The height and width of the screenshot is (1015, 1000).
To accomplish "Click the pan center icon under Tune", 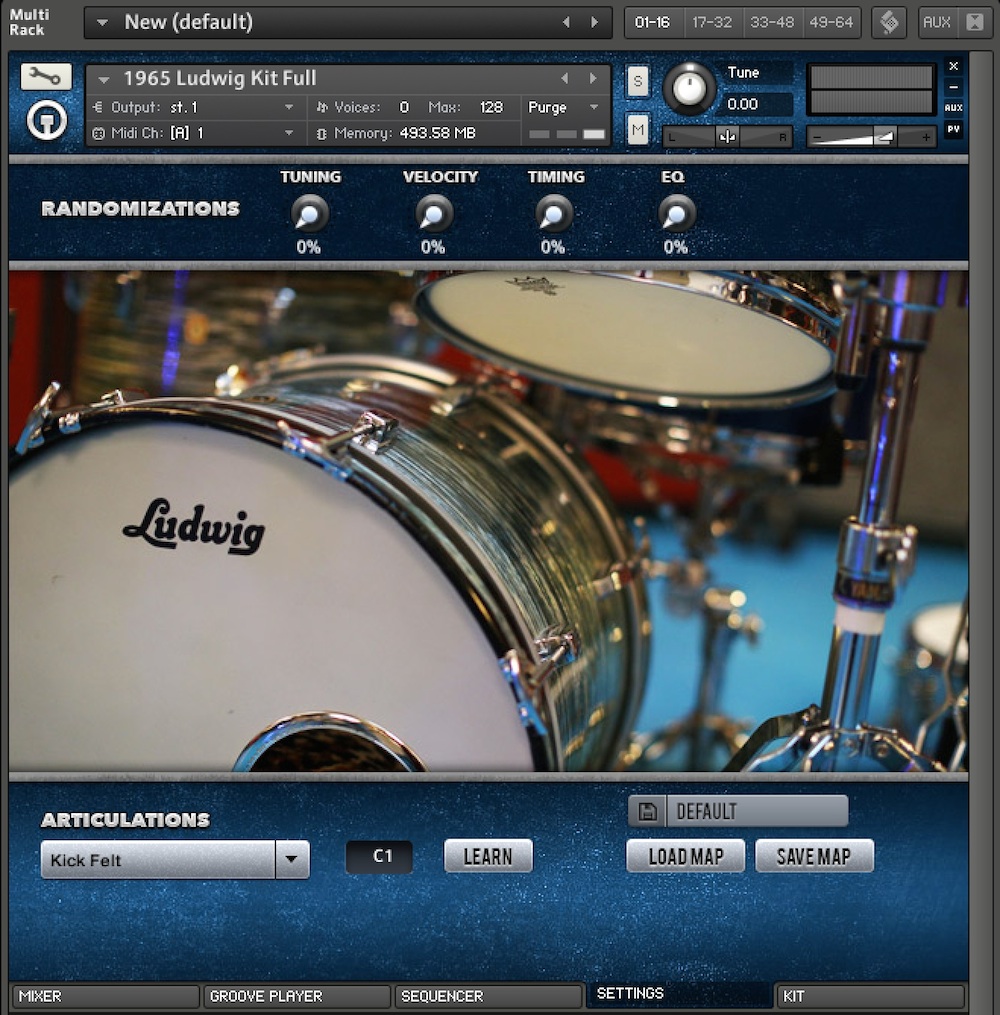I will 727,137.
